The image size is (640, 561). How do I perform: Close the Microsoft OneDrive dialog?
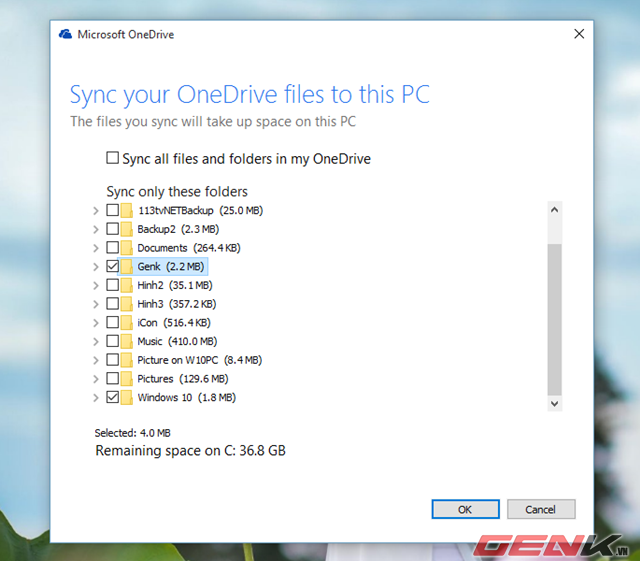coord(579,34)
